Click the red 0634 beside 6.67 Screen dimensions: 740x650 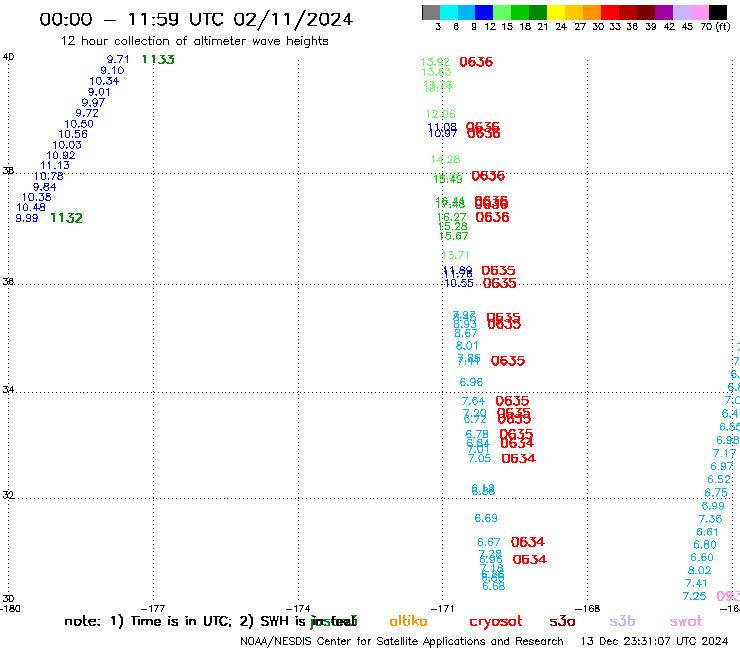point(528,542)
